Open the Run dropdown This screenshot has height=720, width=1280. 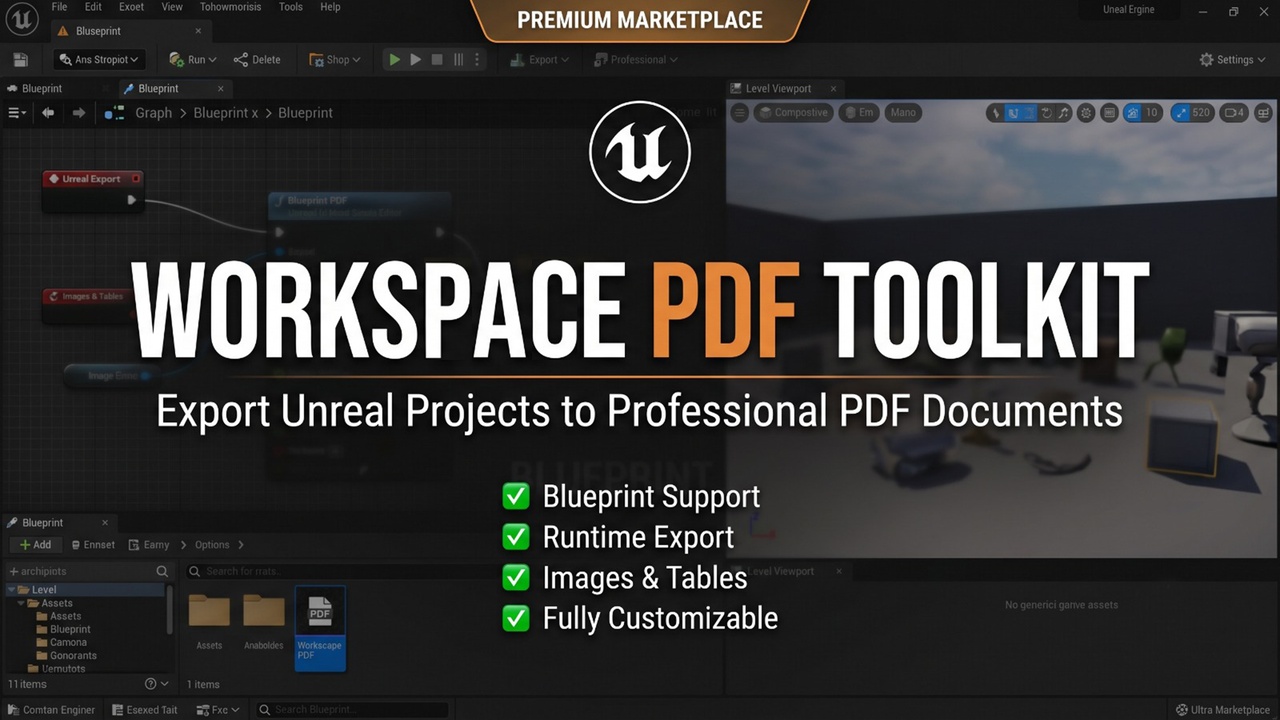click(x=193, y=60)
